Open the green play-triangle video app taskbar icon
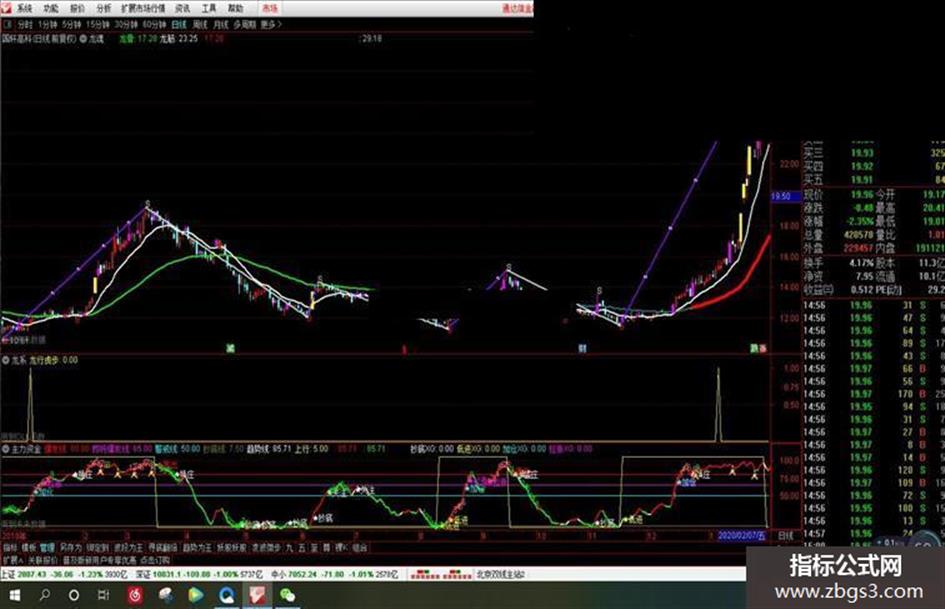The width and height of the screenshot is (945, 609). [x=196, y=595]
